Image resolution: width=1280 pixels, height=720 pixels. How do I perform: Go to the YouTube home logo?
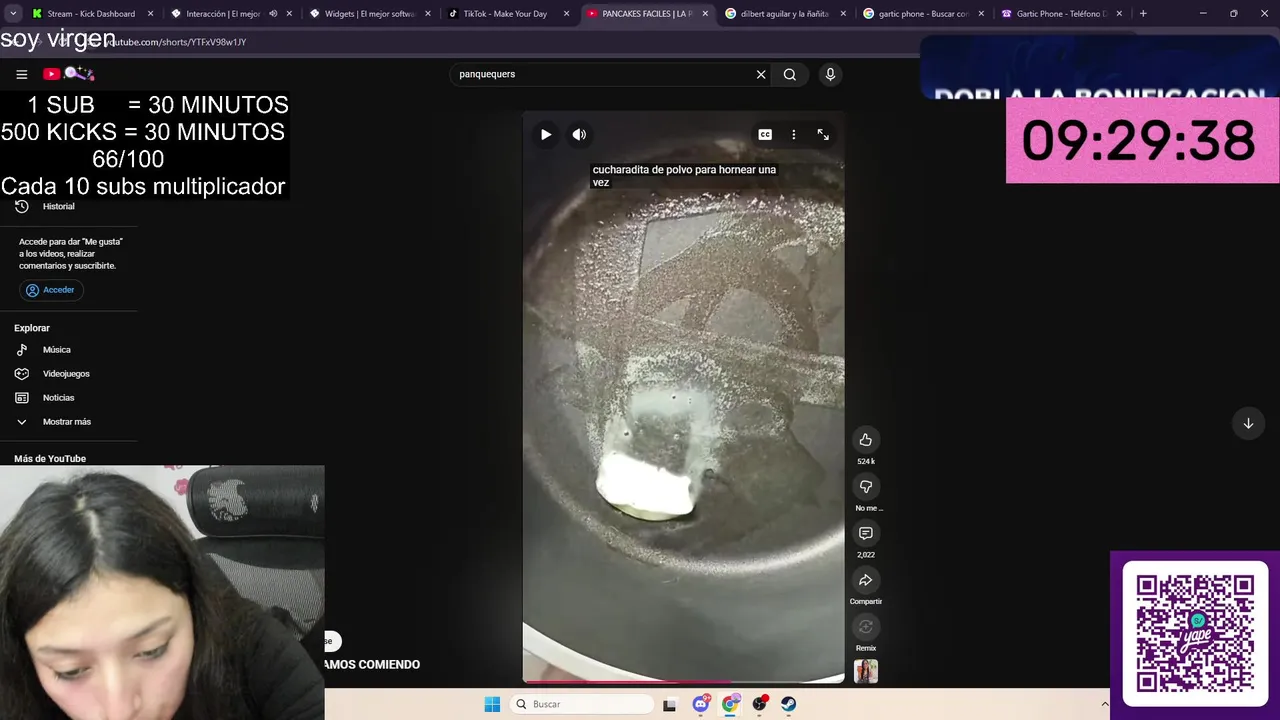point(68,74)
